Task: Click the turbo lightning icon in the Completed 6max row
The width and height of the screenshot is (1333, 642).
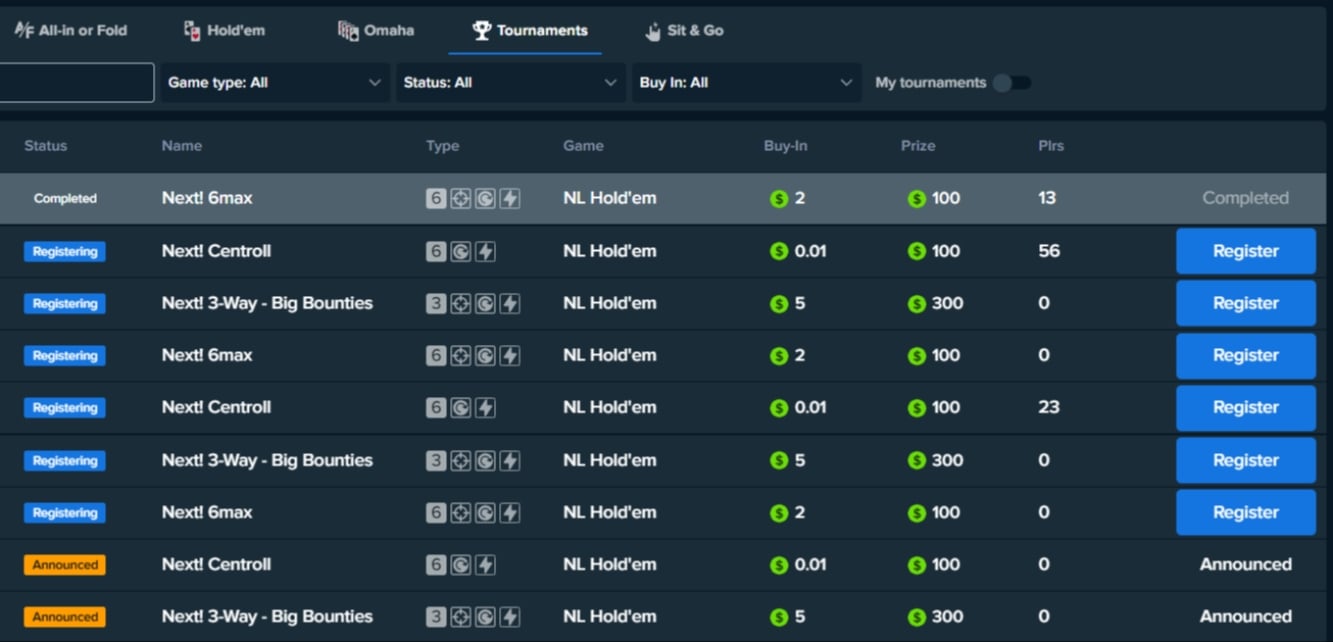Action: click(x=510, y=198)
